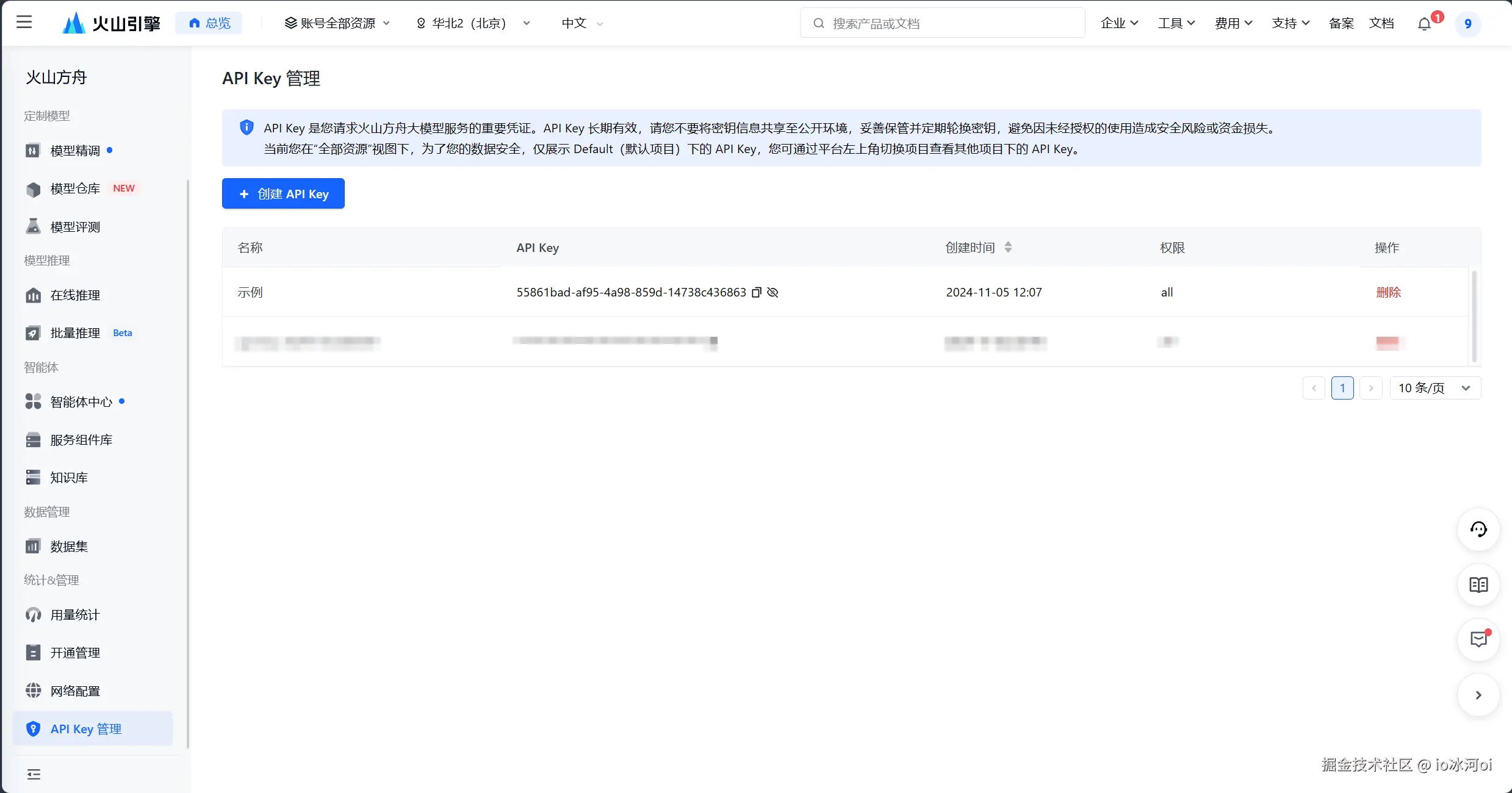Expand the floating panel right-arrow button
This screenshot has width=1512, height=793.
pos(1478,695)
